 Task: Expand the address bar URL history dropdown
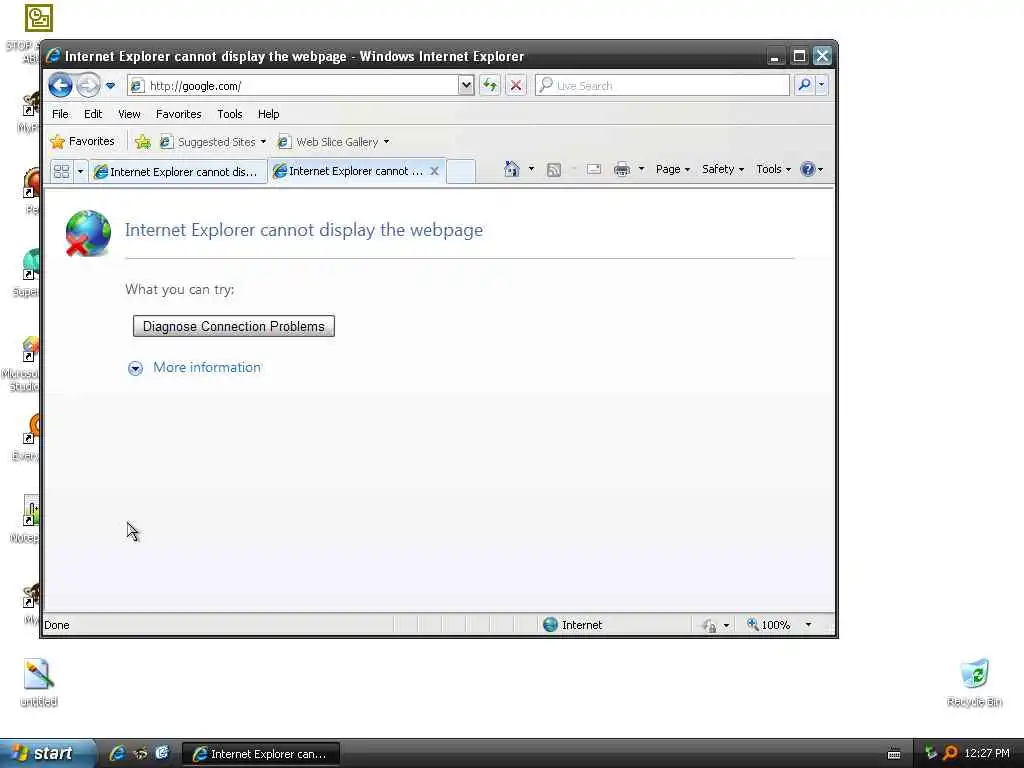pos(466,86)
